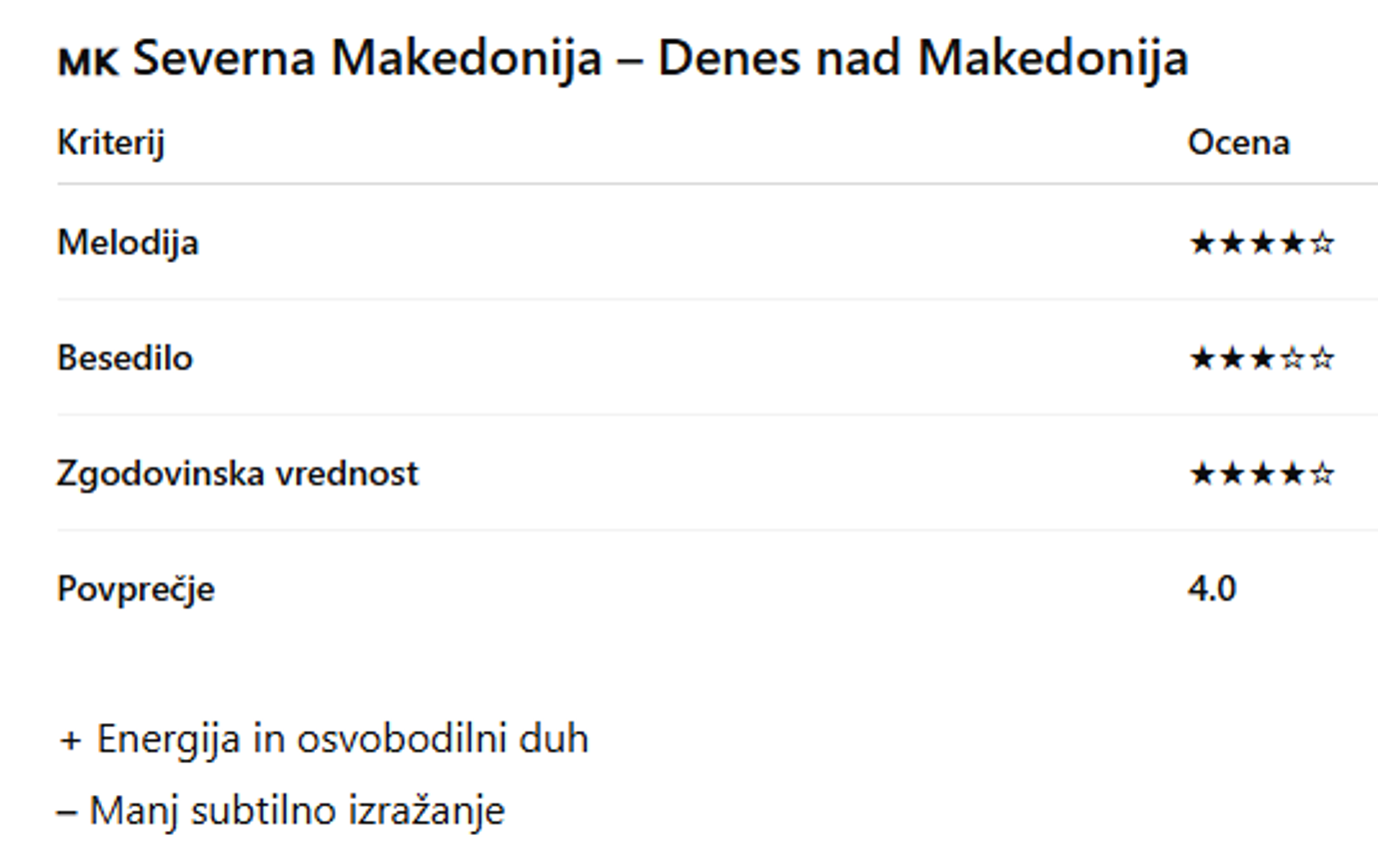
Task: Click the plus sign before Energija
Action: 70,740
